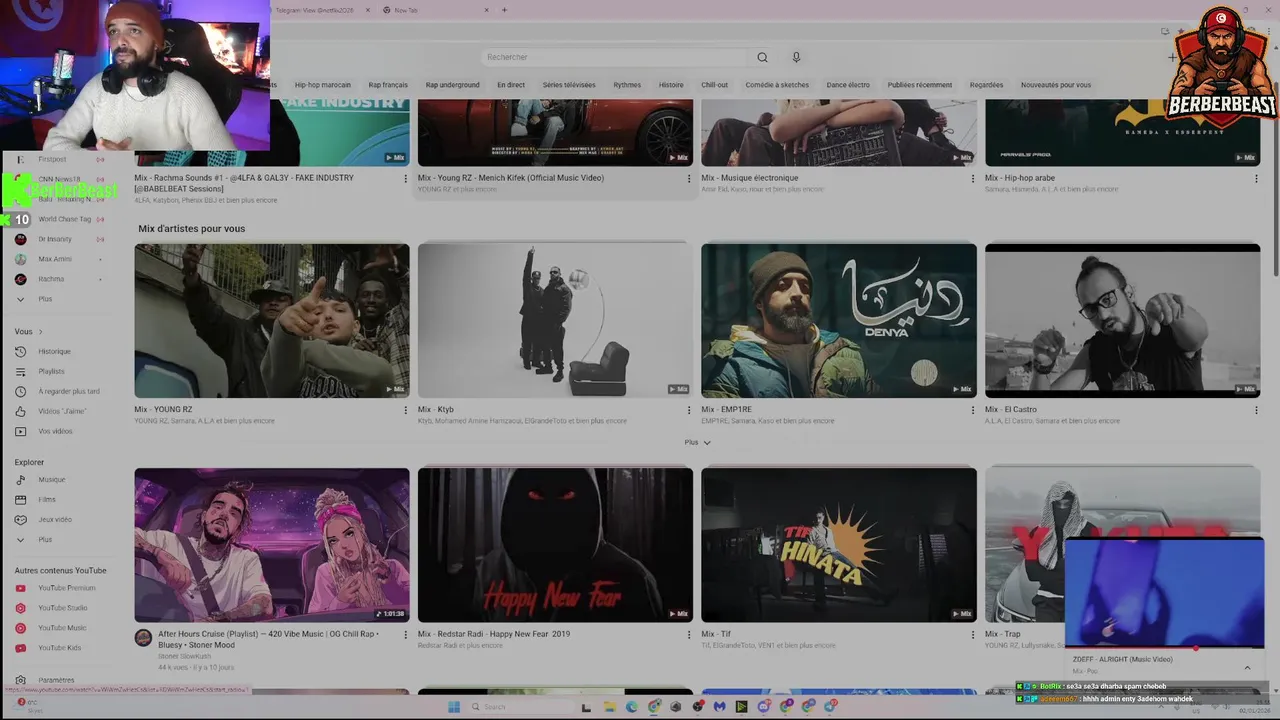Open the DENYA Mix - EMP1RE thumbnail
The image size is (1280, 720).
click(x=839, y=320)
